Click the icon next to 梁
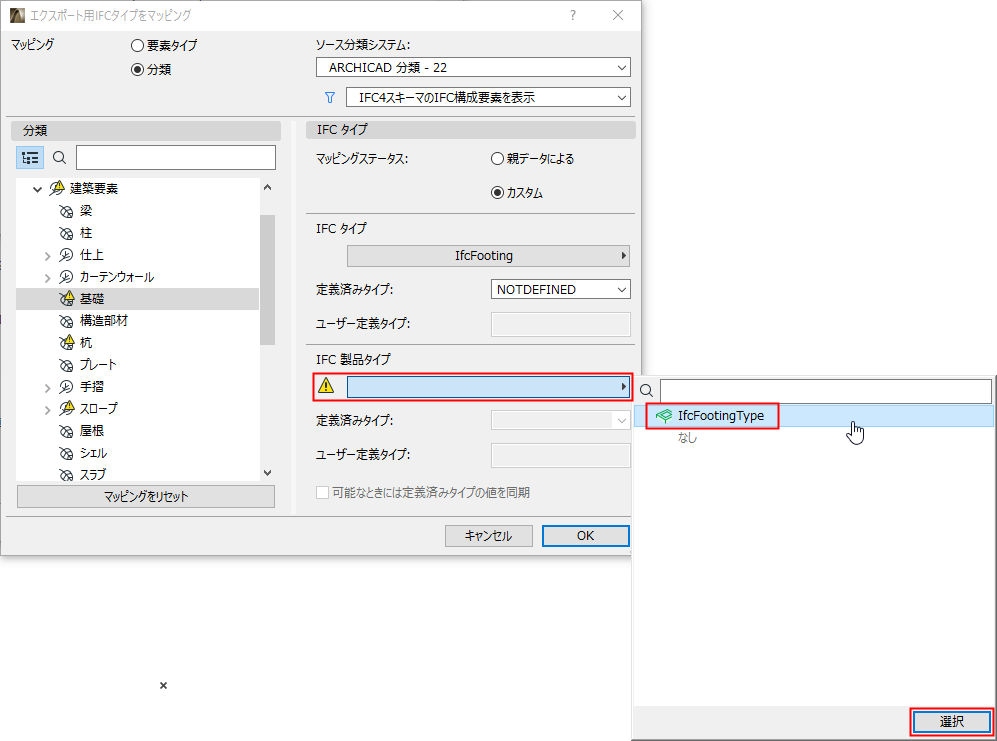The height and width of the screenshot is (741, 997). click(x=66, y=211)
